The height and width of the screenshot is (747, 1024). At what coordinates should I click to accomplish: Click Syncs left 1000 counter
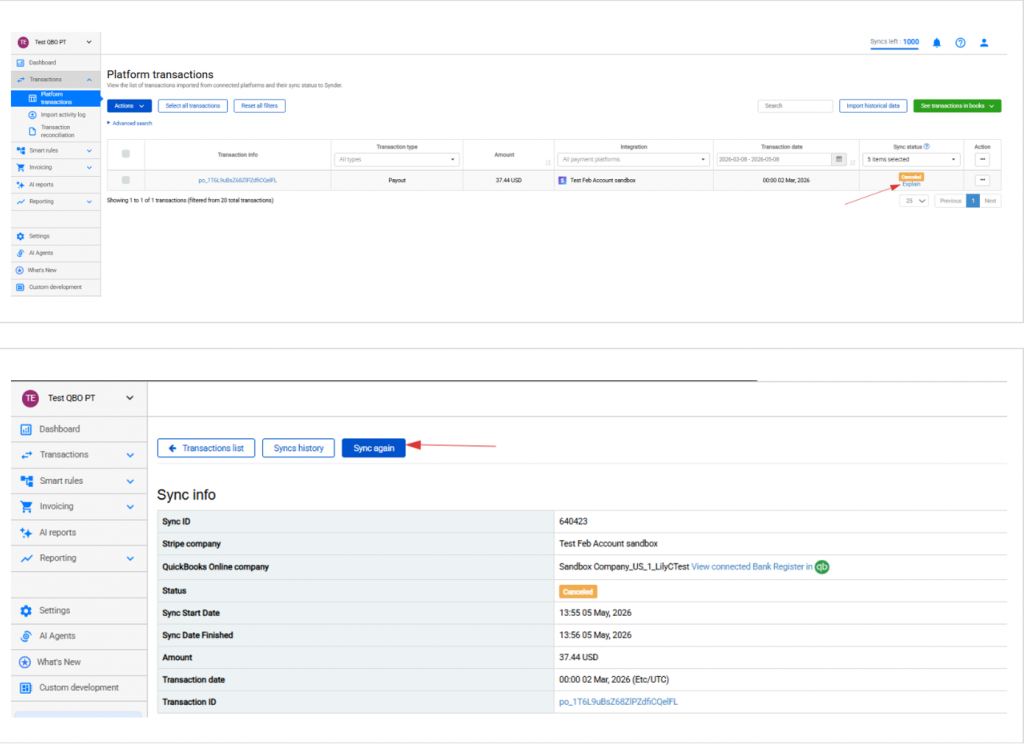(x=894, y=42)
